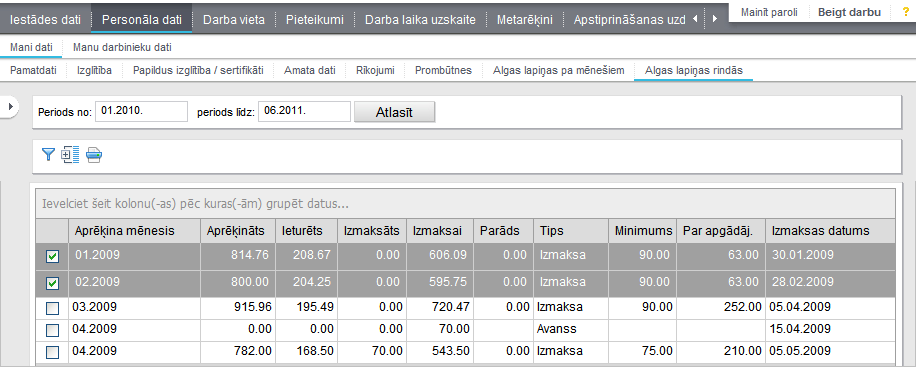This screenshot has height=367, width=916.
Task: Go to Darba laika uzskaite tab
Action: click(420, 19)
